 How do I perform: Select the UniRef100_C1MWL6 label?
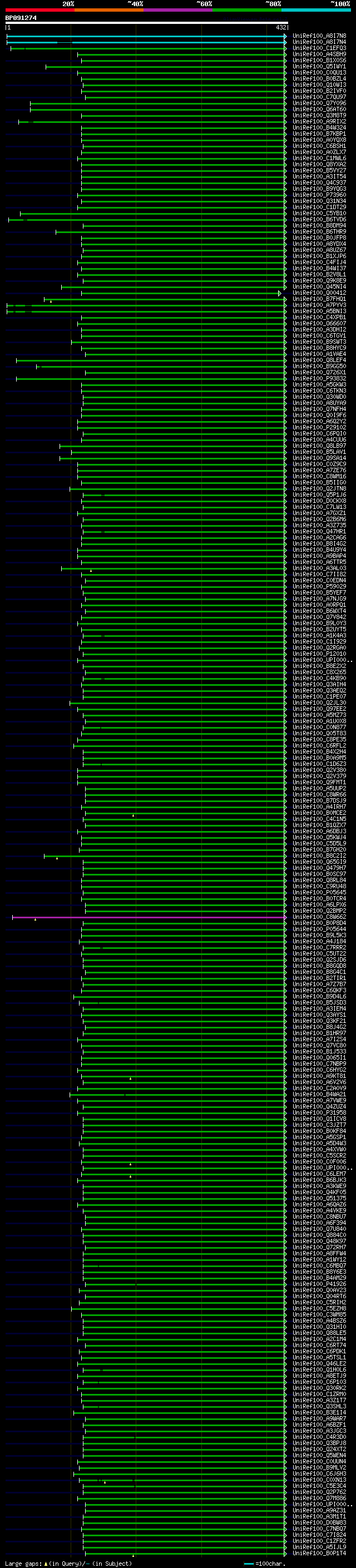point(319,159)
